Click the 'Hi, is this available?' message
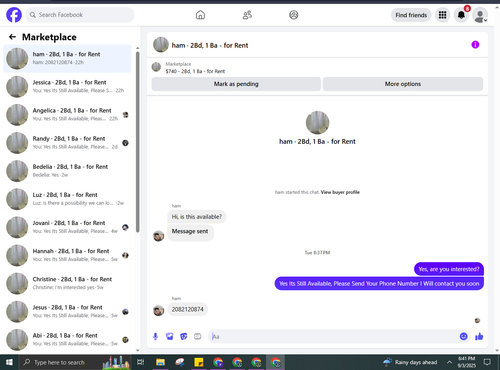The image size is (500, 370). click(197, 217)
